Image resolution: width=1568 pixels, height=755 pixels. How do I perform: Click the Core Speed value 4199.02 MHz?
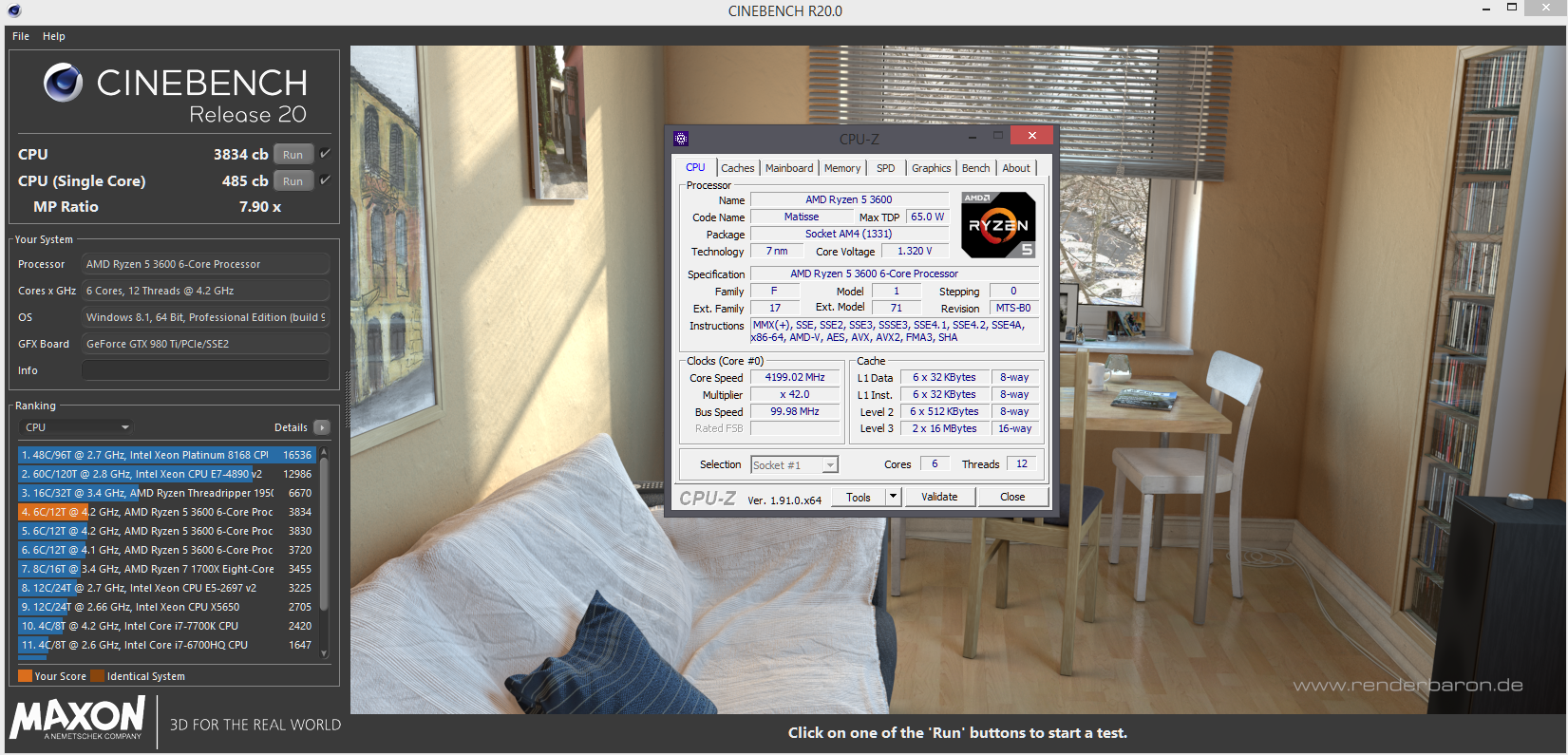coord(795,377)
